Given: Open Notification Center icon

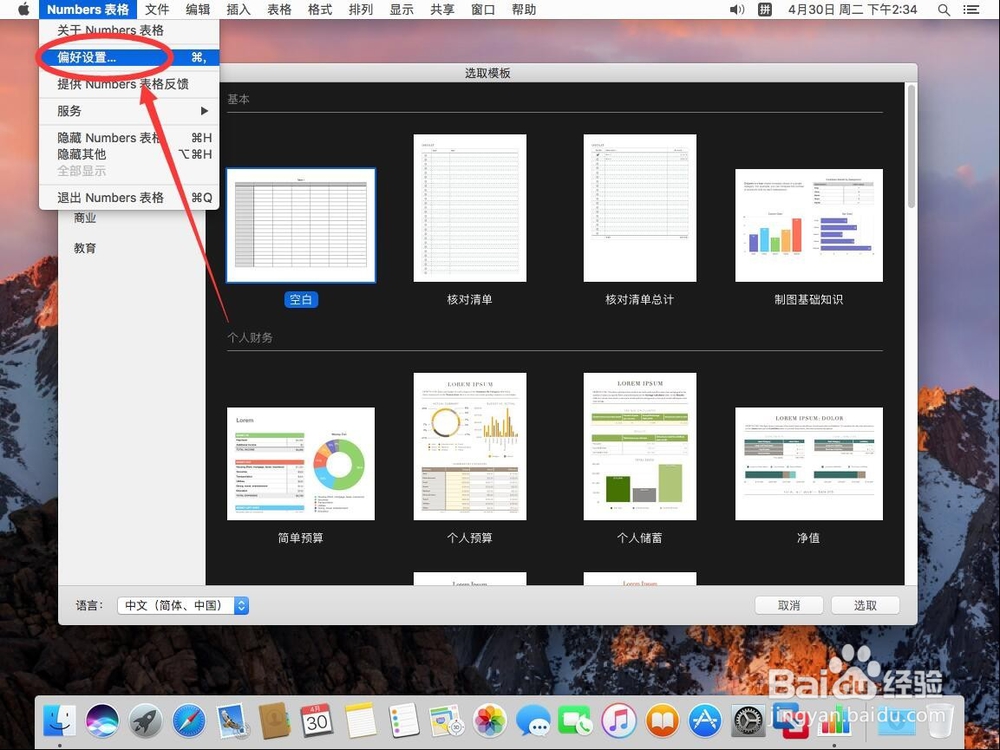Looking at the screenshot, I should pyautogui.click(x=971, y=10).
